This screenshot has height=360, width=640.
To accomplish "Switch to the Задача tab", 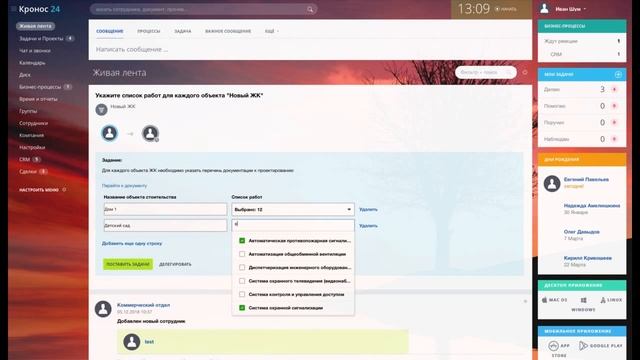I will click(x=182, y=31).
